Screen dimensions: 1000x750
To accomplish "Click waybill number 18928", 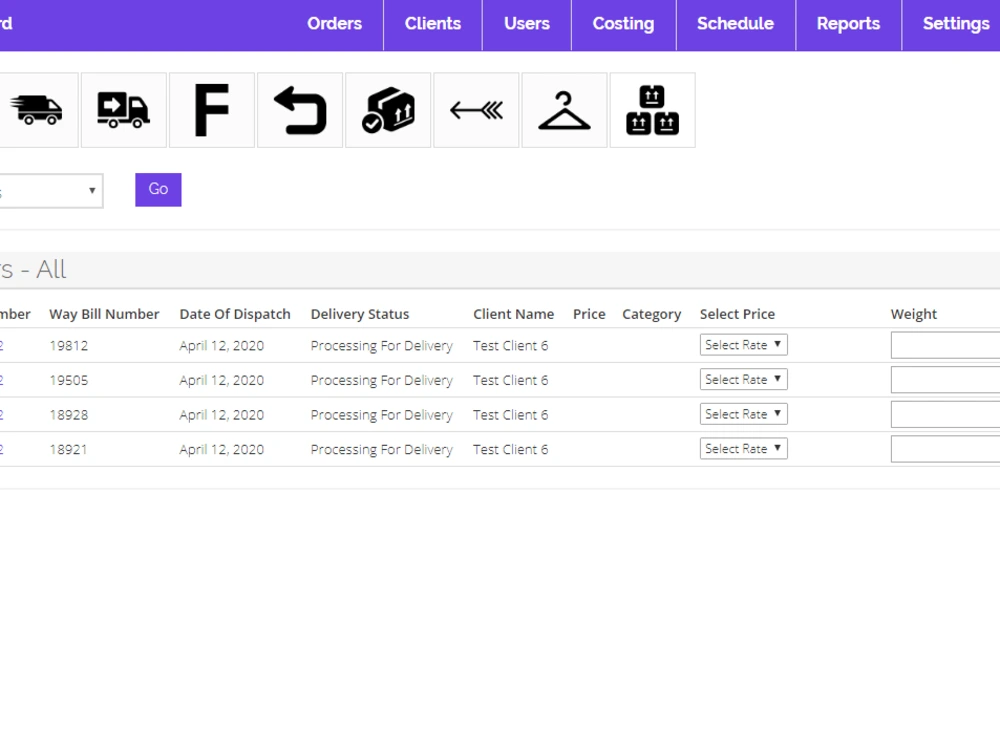I will coord(69,415).
